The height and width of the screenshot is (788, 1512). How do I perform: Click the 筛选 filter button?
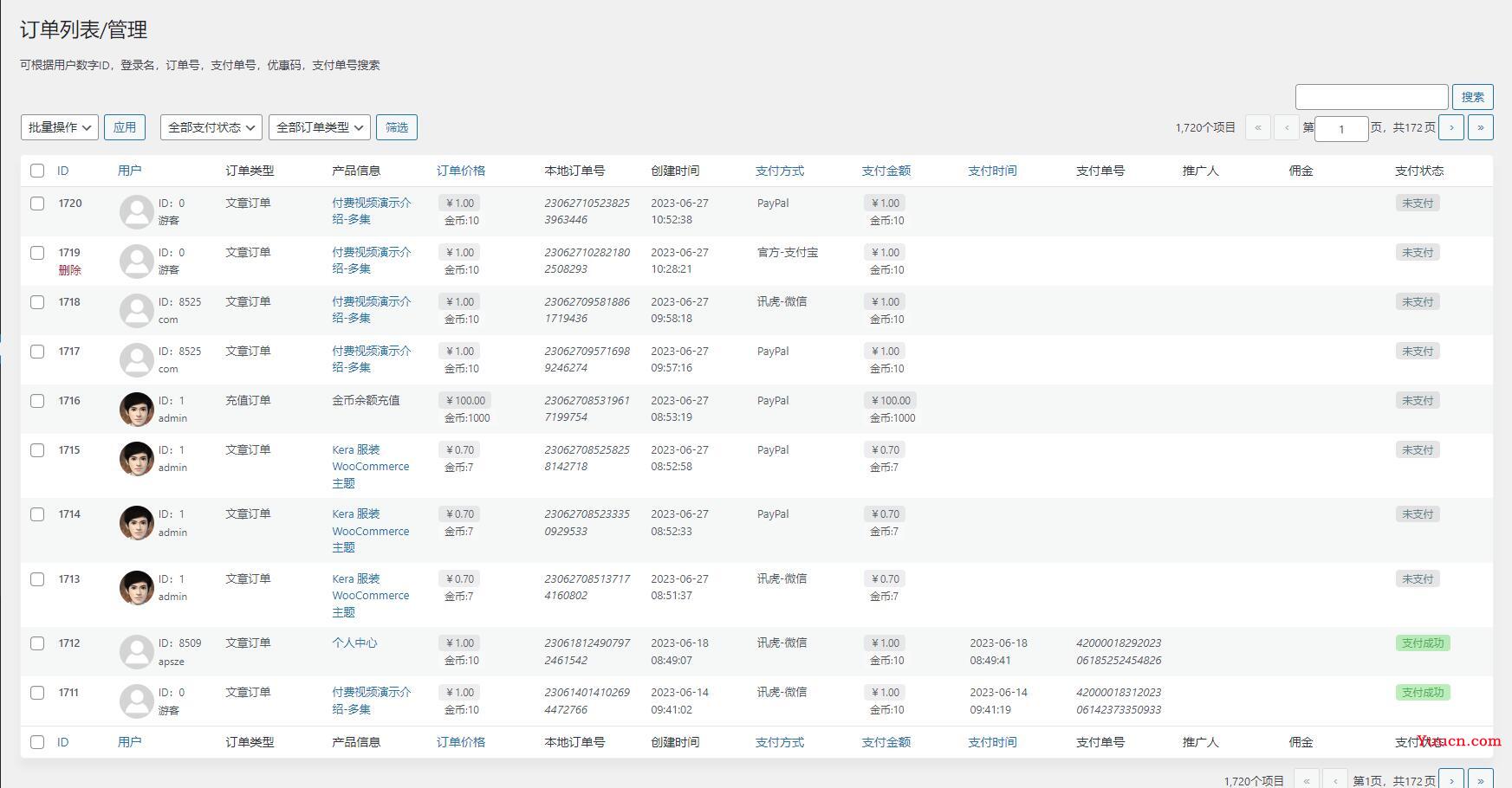tap(397, 127)
